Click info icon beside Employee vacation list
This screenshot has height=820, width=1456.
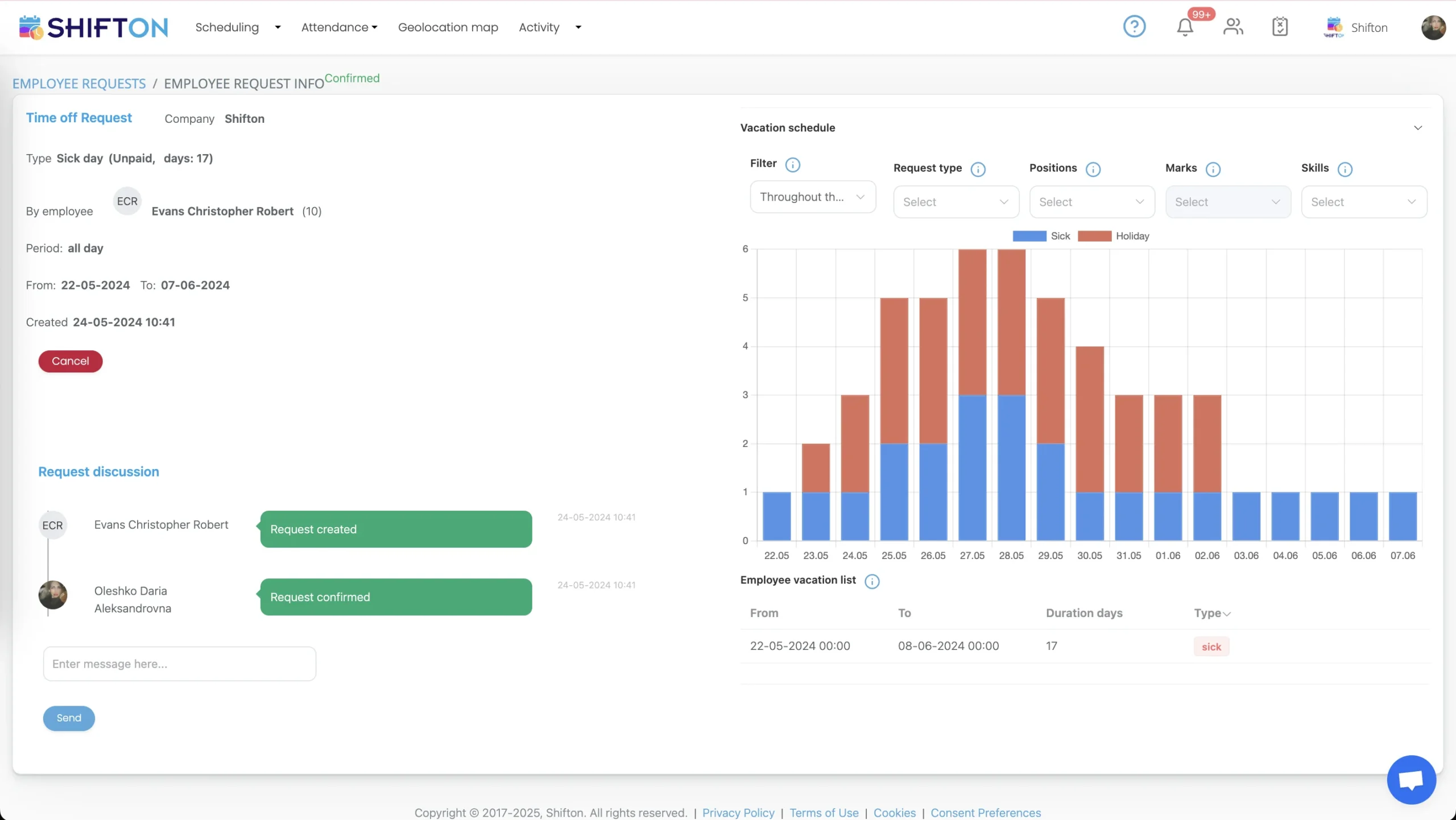tap(871, 581)
